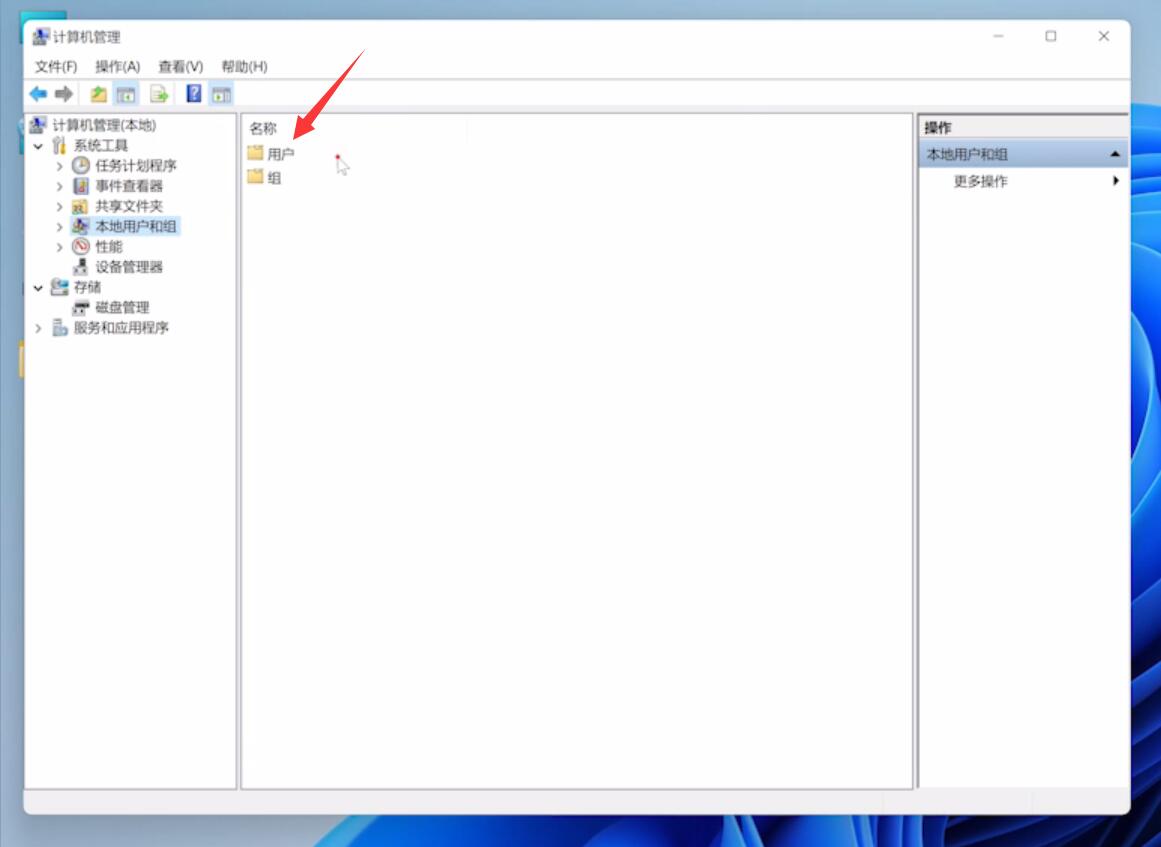
Task: Minimize the 计算机管理 window
Action: point(998,36)
